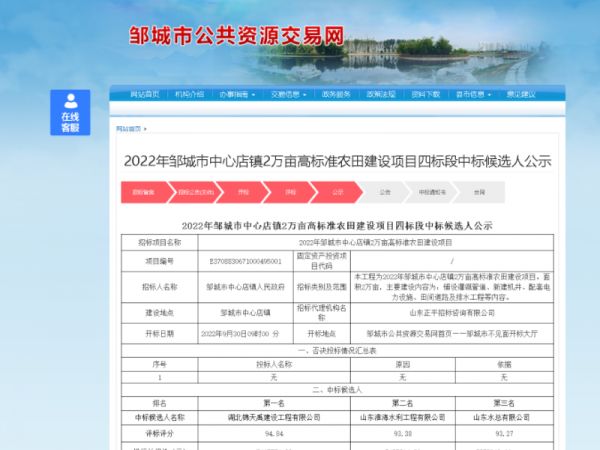Open 意见建议 navigation item

(521, 94)
